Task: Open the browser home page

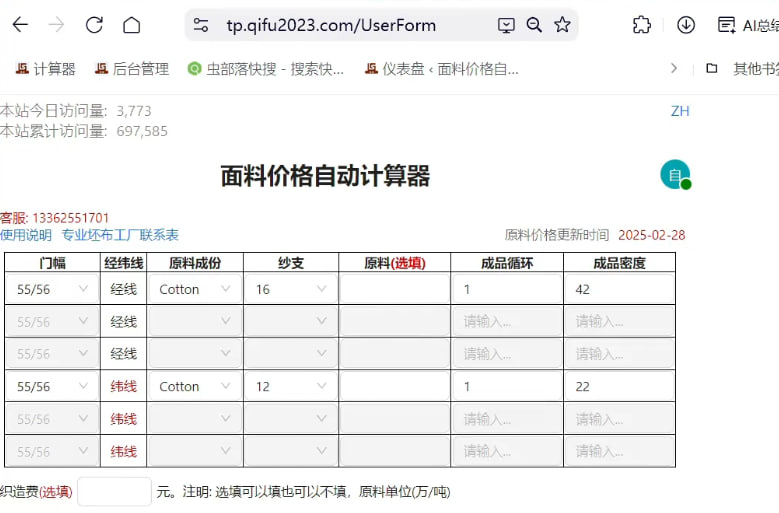Action: (132, 24)
